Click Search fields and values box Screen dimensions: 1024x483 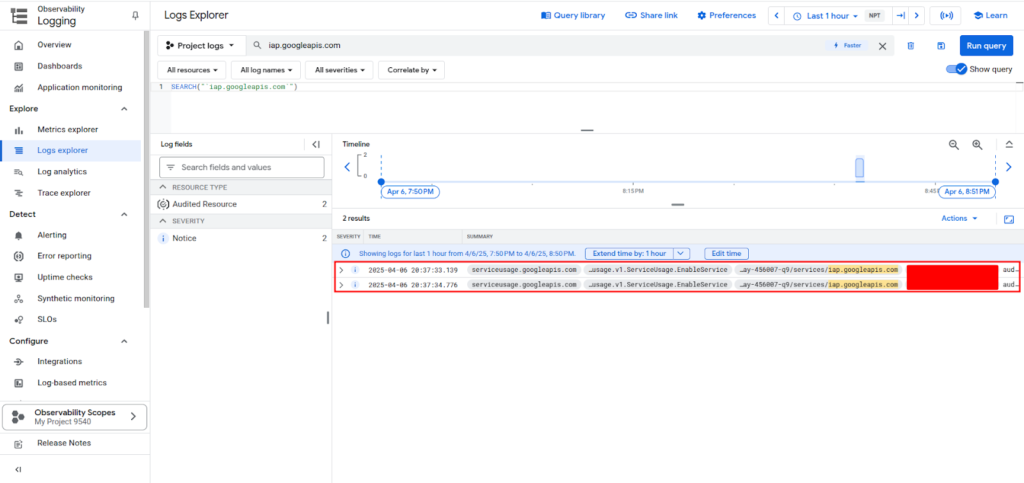pos(242,167)
